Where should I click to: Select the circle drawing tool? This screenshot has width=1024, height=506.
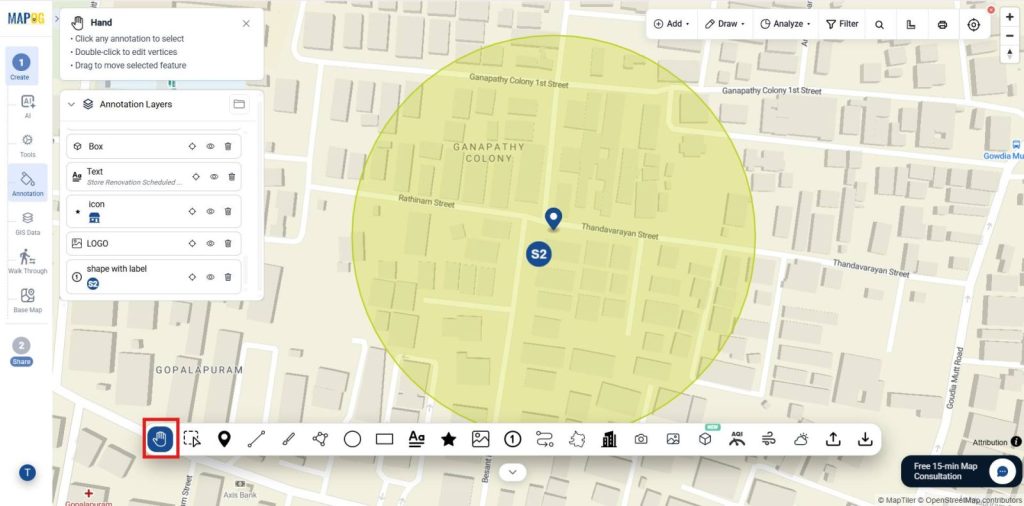coord(352,439)
